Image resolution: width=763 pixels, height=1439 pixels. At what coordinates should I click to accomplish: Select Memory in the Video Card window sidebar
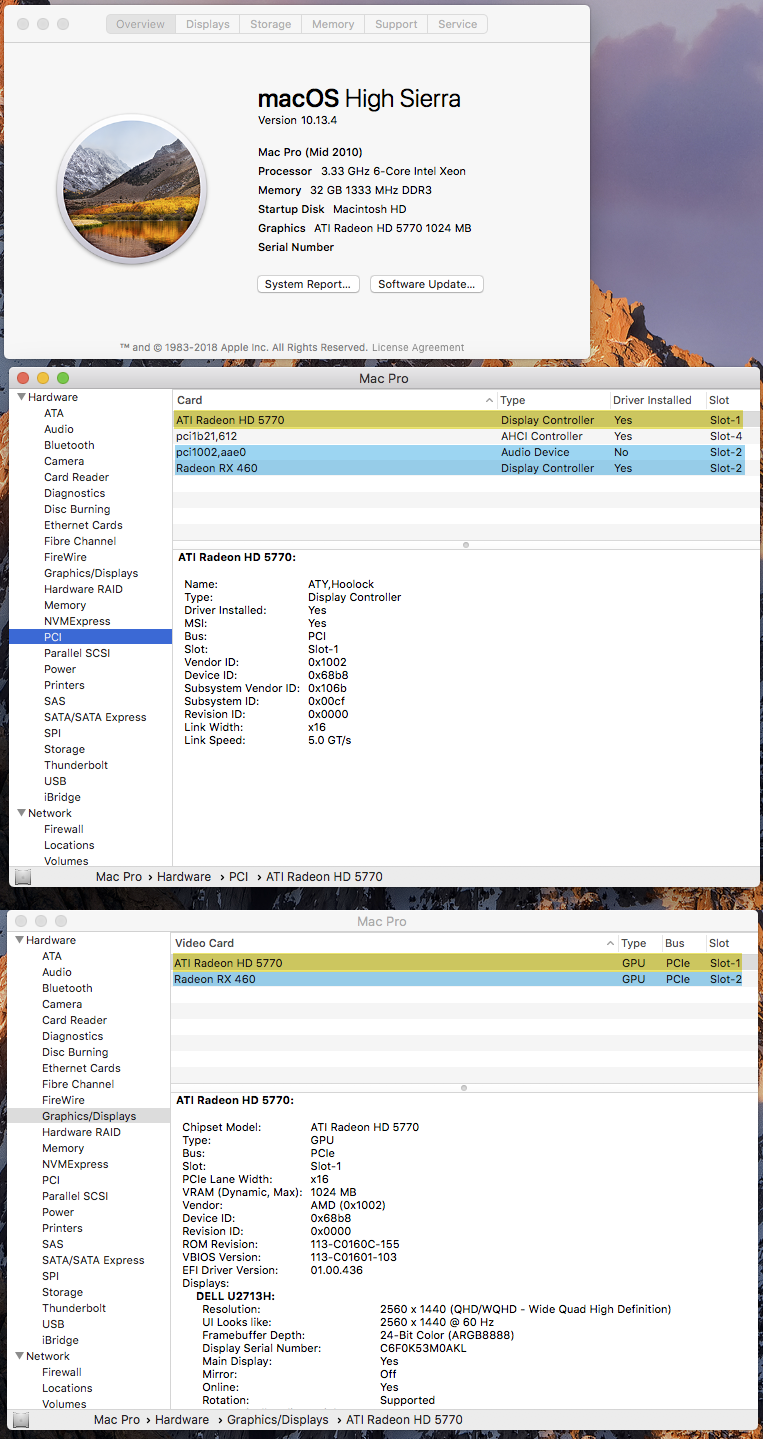(x=63, y=1148)
